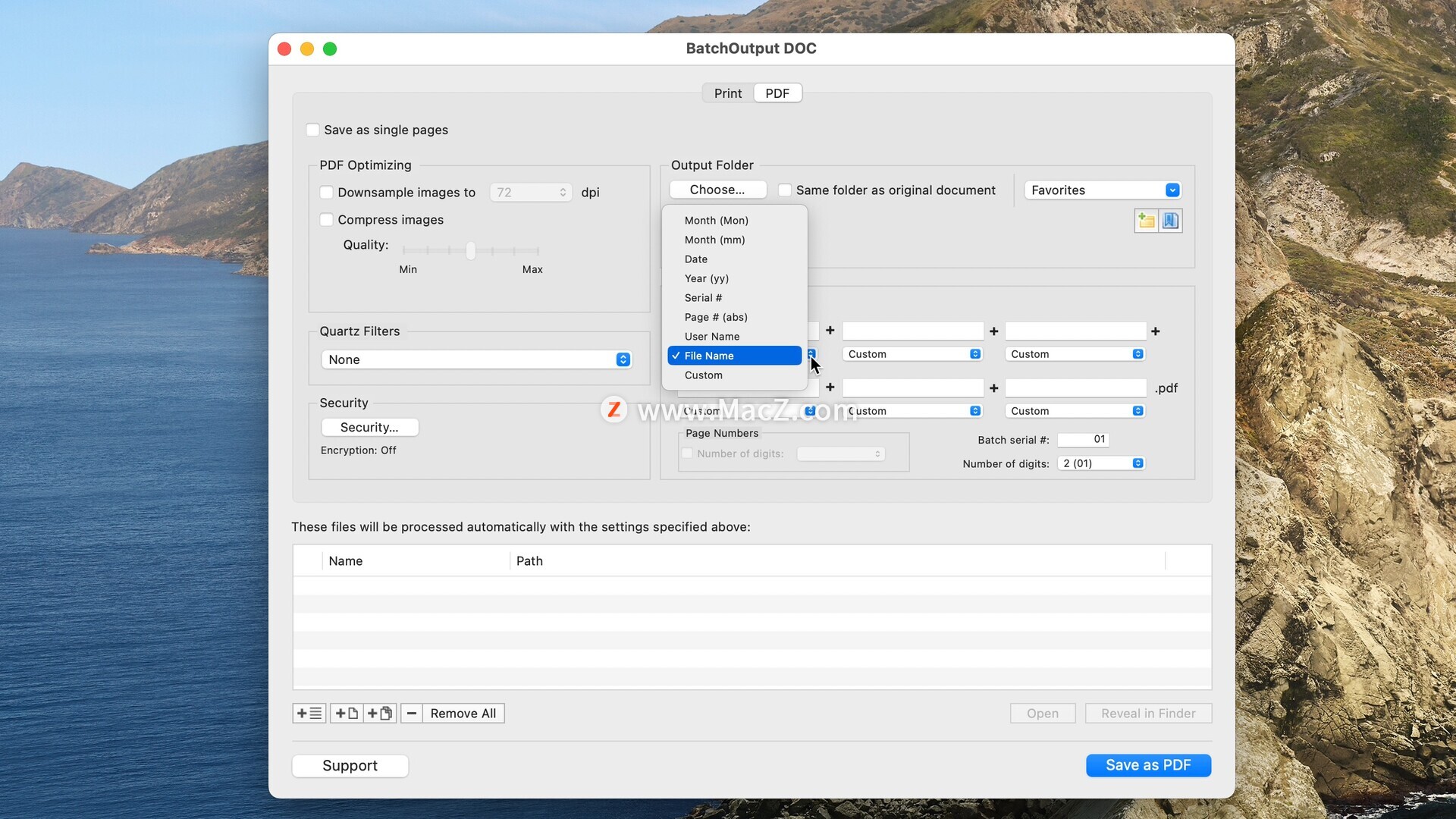Image resolution: width=1456 pixels, height=819 pixels.
Task: Toggle Page Numbers number of digits checkbox
Action: click(687, 453)
